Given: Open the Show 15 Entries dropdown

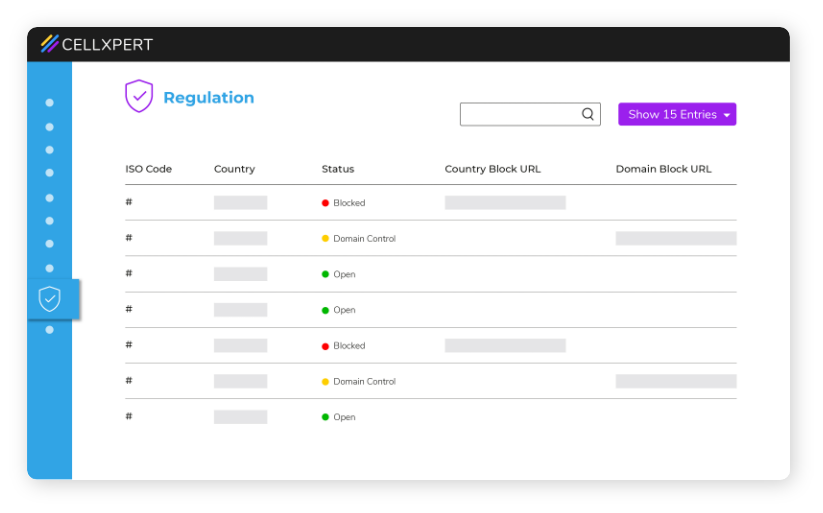Looking at the screenshot, I should [677, 114].
